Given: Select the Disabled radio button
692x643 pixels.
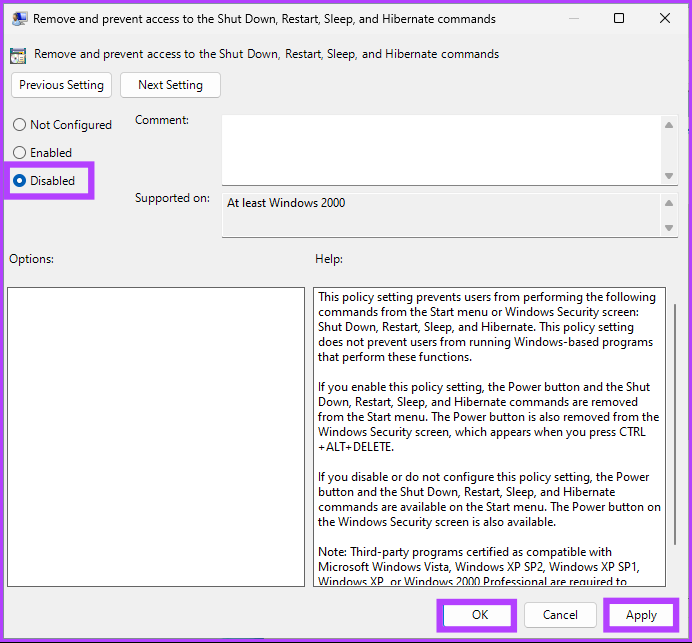Looking at the screenshot, I should point(19,181).
